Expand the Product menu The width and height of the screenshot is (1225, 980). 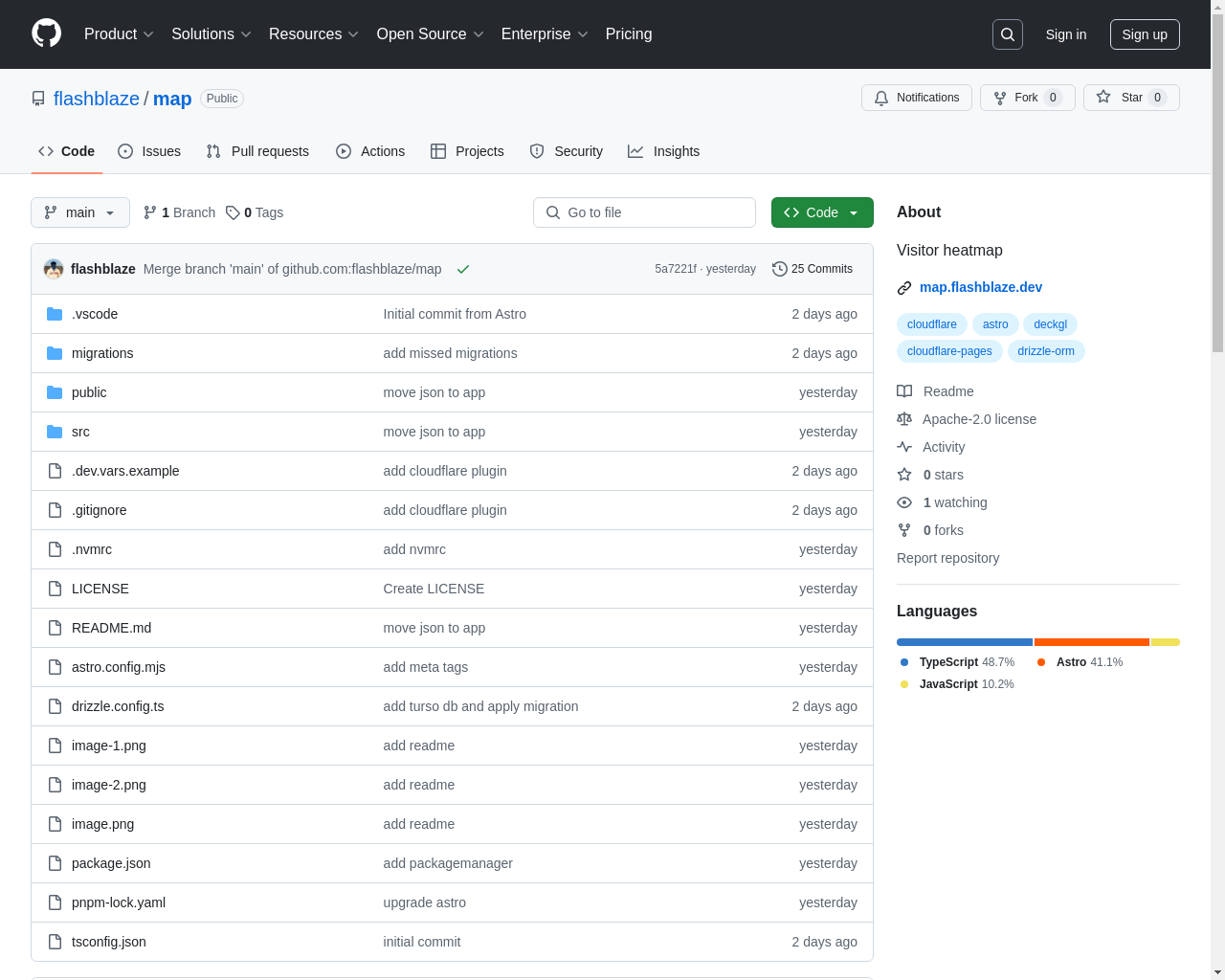pos(119,34)
